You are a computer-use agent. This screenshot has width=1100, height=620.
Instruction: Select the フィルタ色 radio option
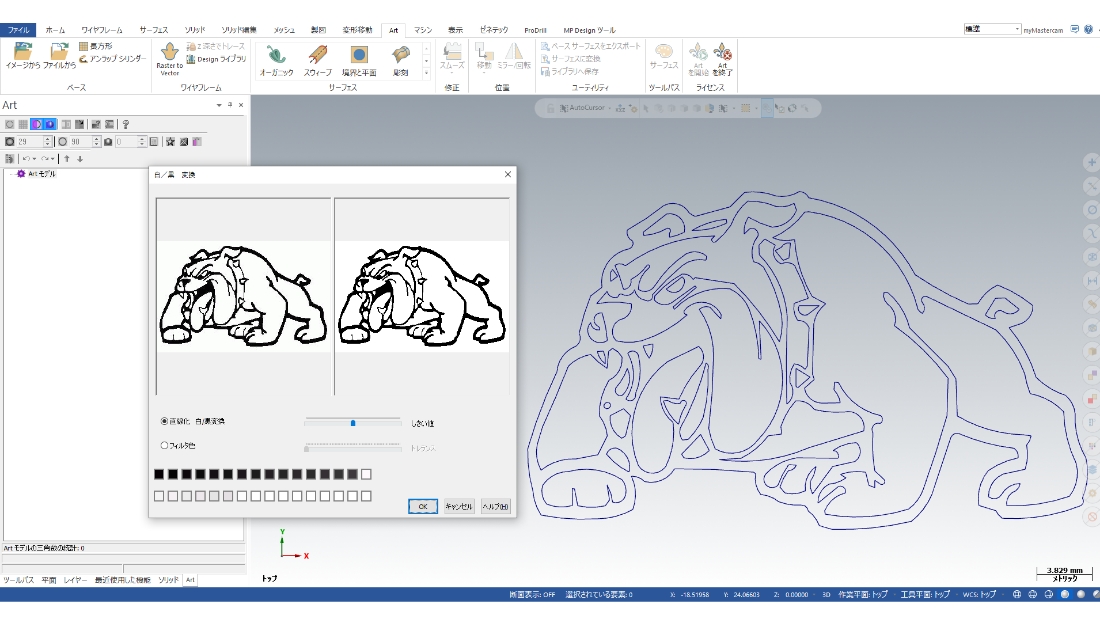coord(178,445)
